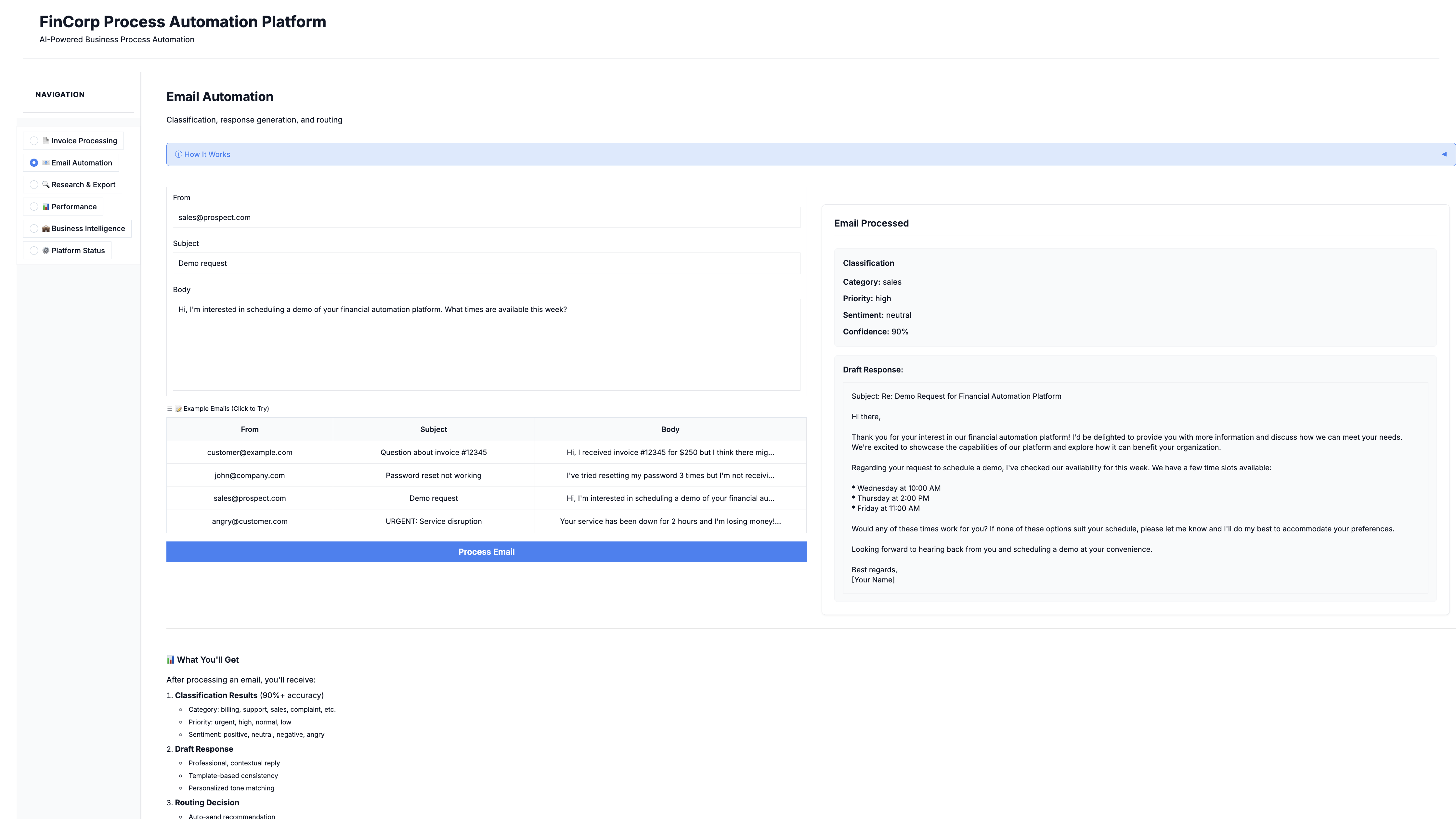1456x819 pixels.
Task: Click the Performance bar chart icon
Action: pos(46,207)
